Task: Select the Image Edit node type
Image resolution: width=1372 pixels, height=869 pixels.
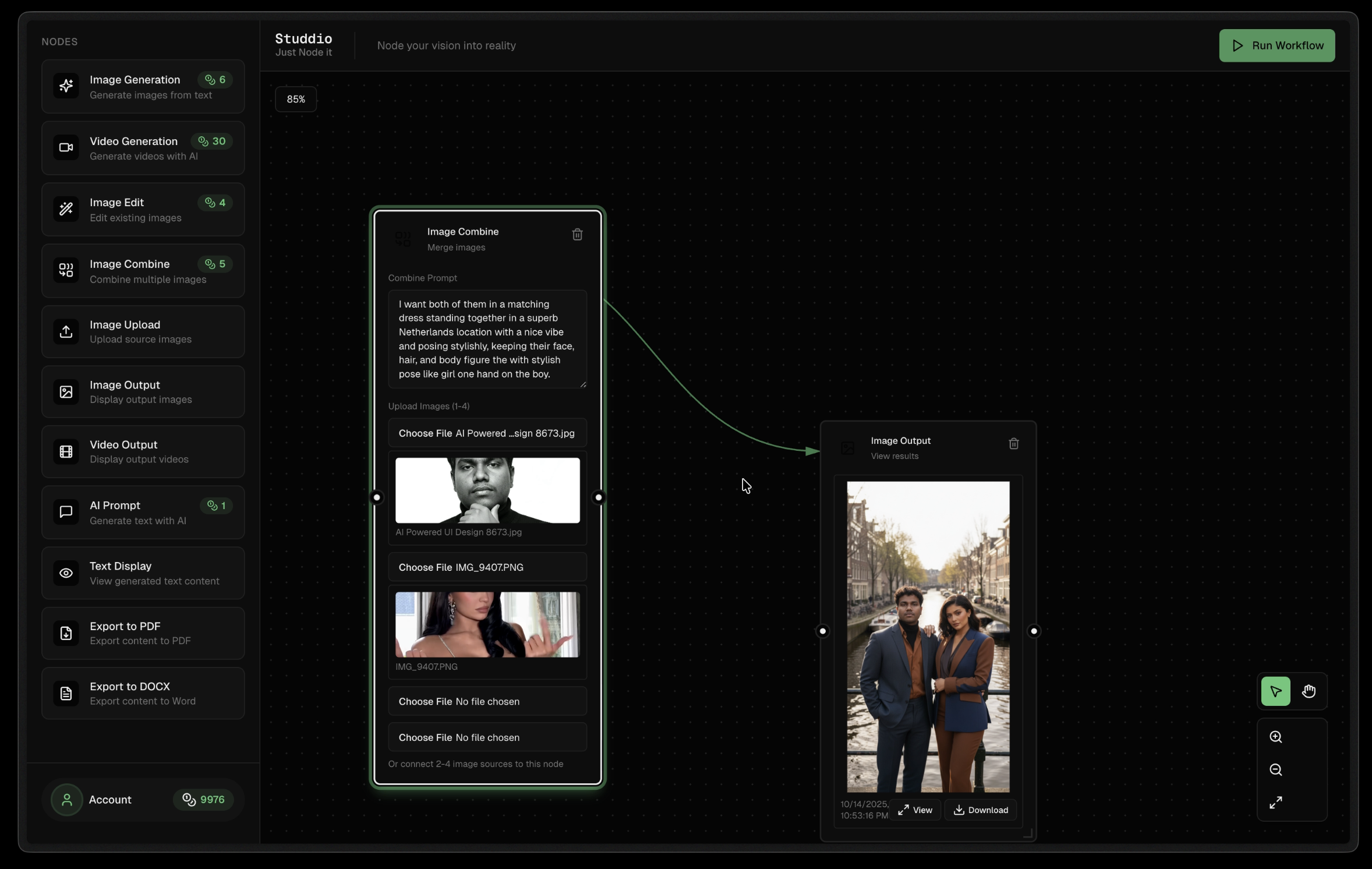Action: tap(143, 210)
